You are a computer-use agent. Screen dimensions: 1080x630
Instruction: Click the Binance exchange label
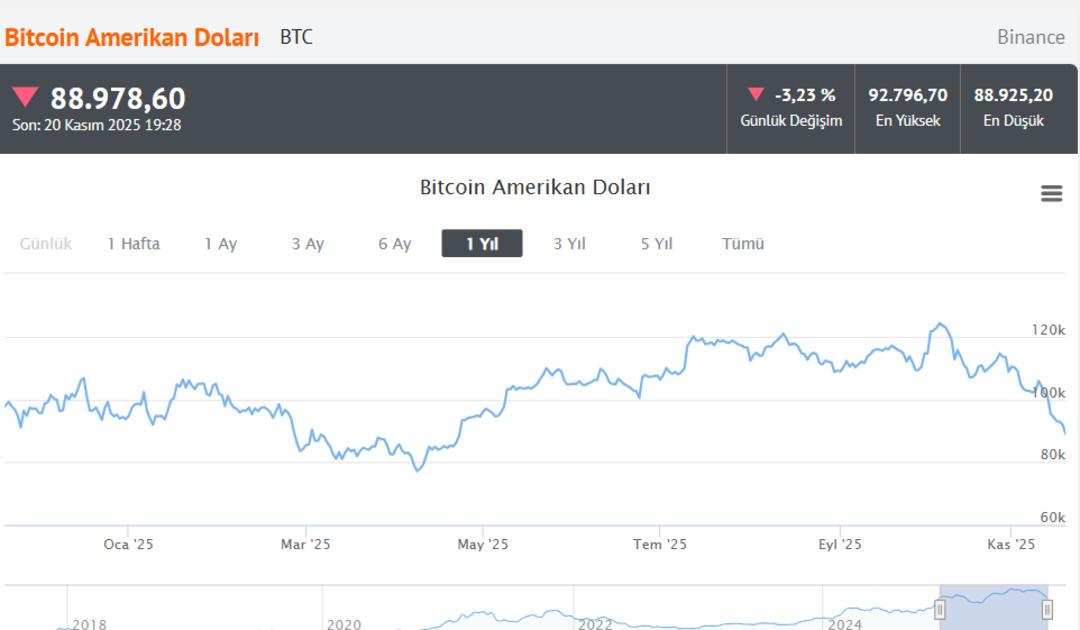(1030, 37)
